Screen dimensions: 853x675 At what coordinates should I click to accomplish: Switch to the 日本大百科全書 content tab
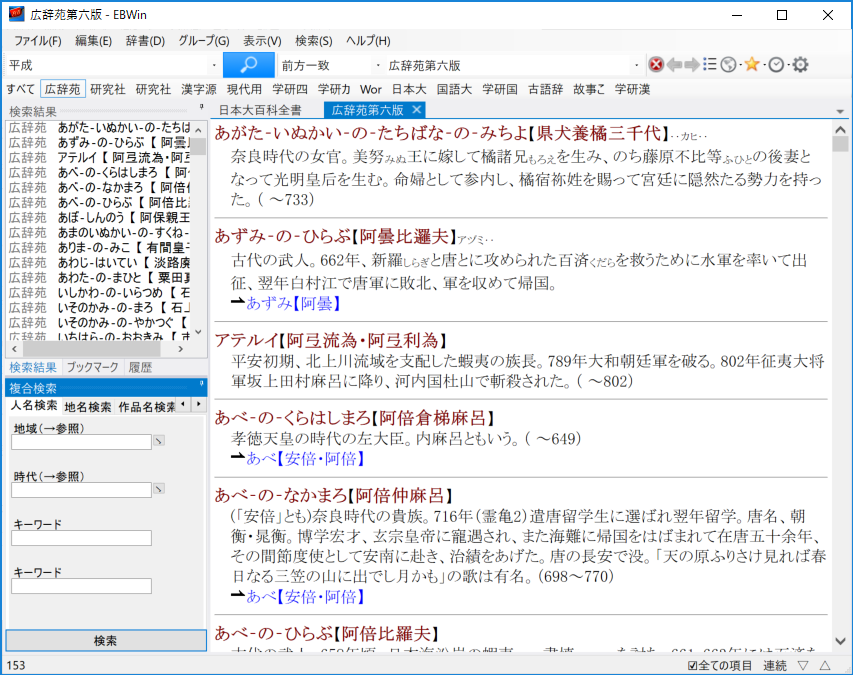tap(260, 110)
